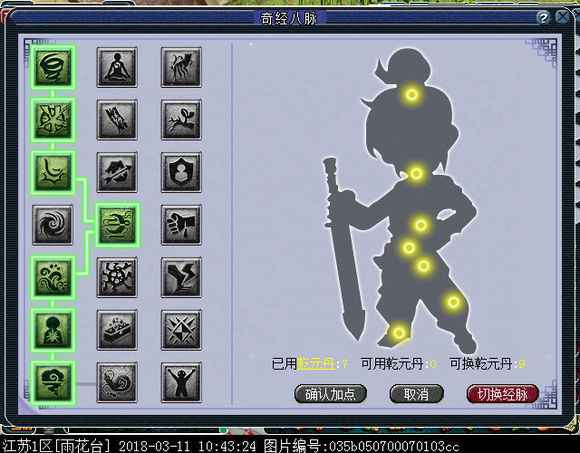
Task: Choose the turtle shell skill icon
Action: [x=117, y=278]
